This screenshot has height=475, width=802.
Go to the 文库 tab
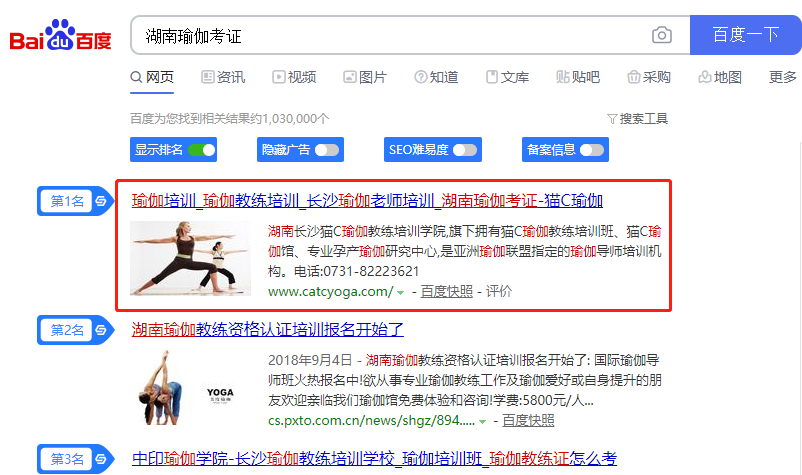[x=507, y=77]
